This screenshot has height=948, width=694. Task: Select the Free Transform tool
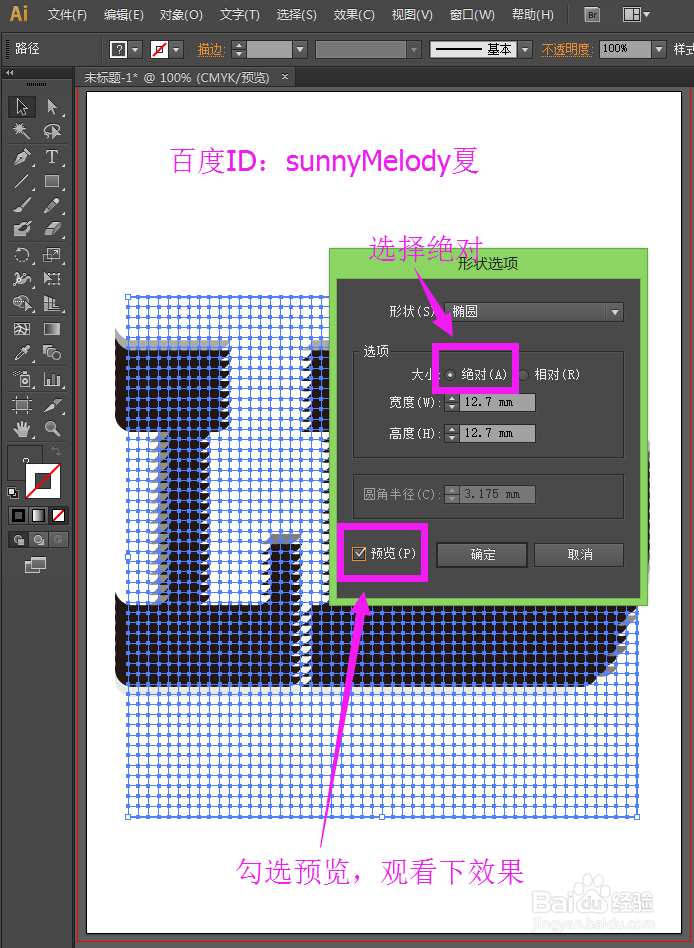(52, 279)
